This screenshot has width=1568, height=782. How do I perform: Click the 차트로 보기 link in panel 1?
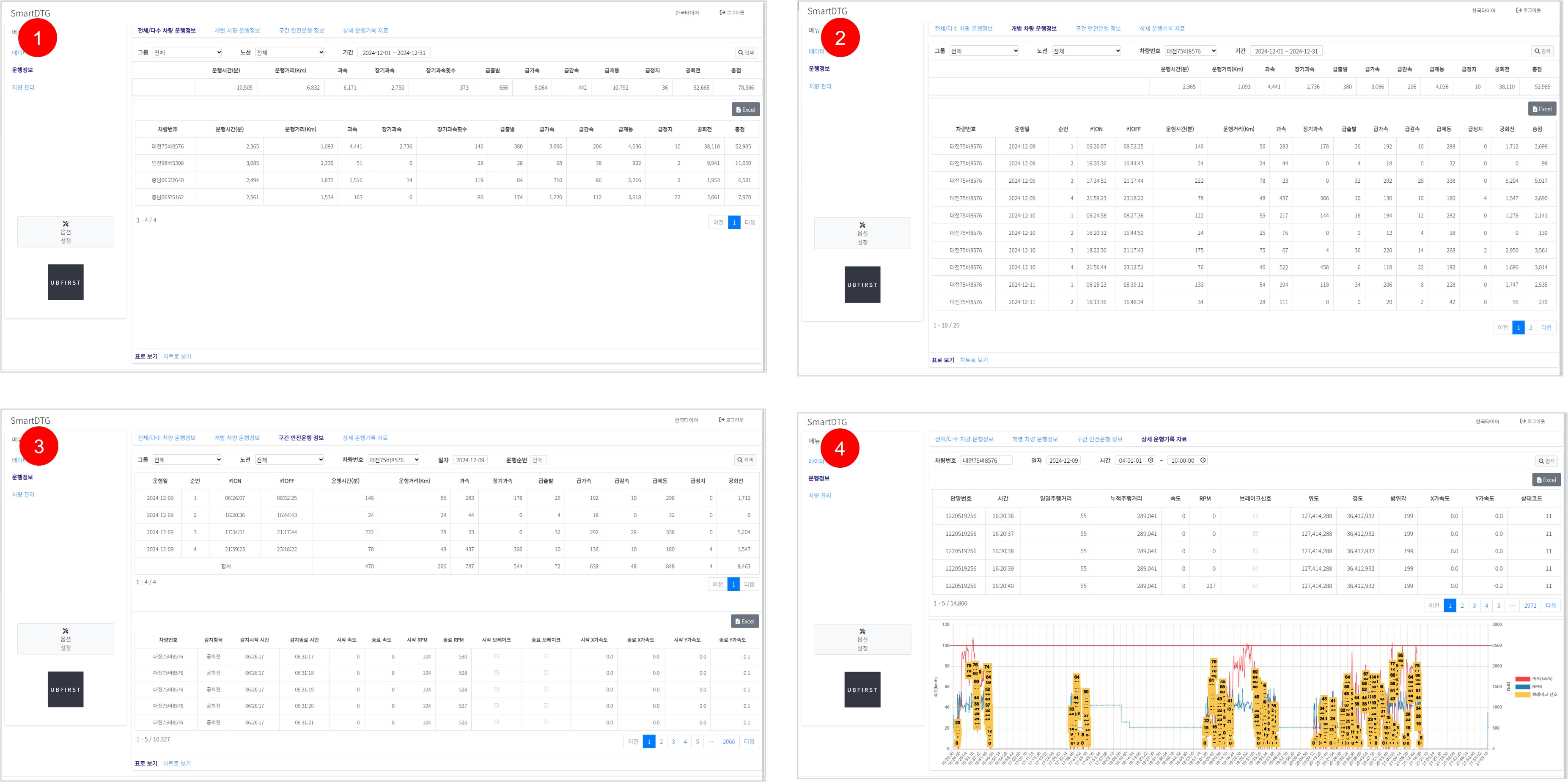[x=177, y=357]
